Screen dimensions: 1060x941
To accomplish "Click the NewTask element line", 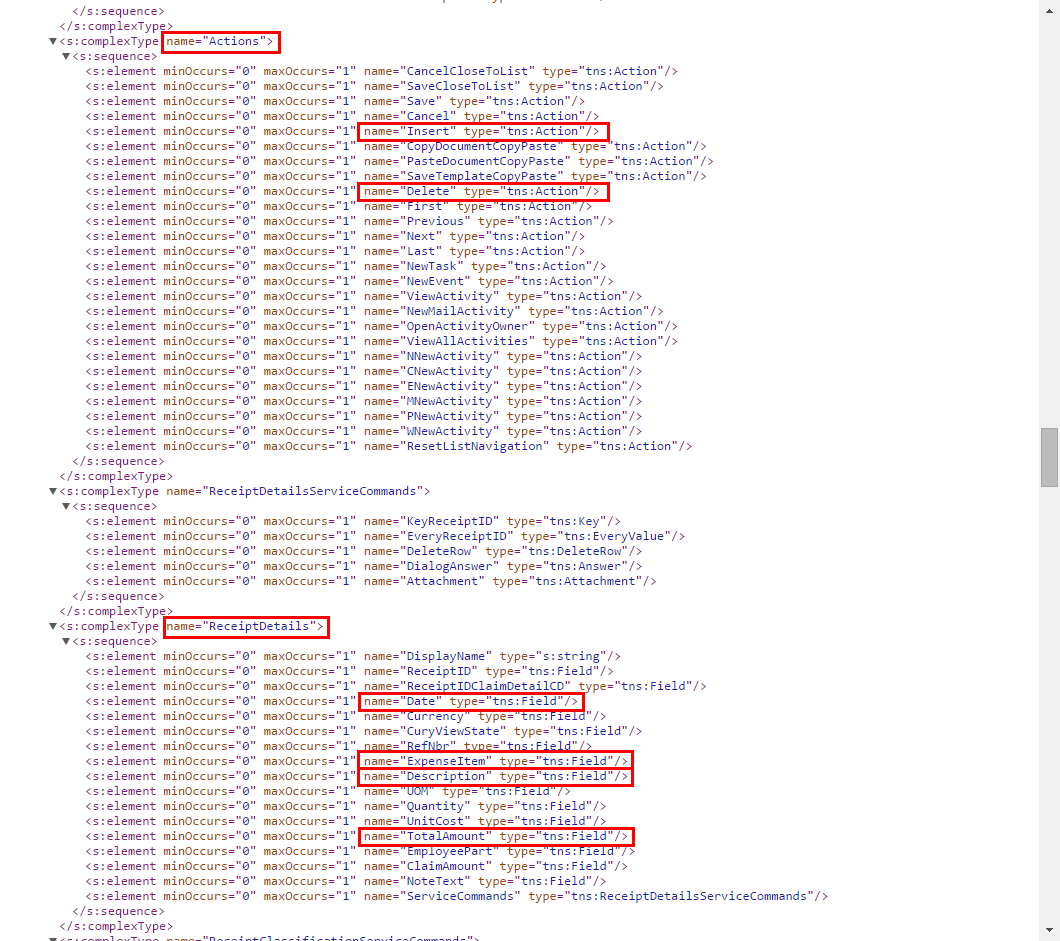I will click(x=346, y=266).
